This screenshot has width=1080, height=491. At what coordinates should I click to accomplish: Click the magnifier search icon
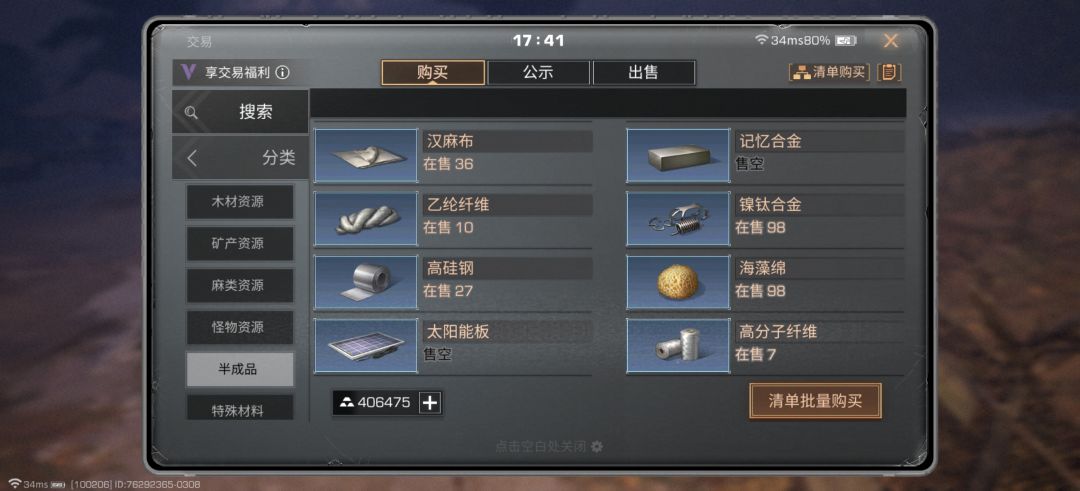(191, 113)
